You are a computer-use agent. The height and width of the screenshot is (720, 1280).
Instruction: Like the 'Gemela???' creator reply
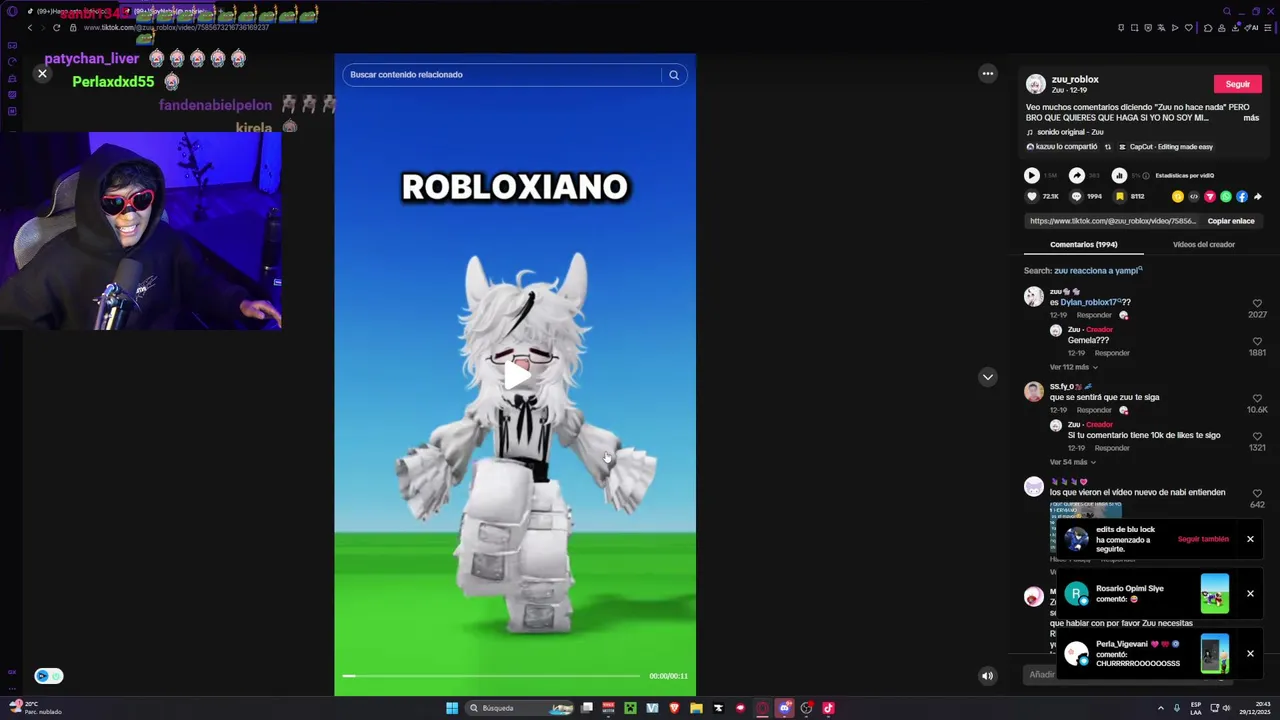pos(1257,341)
